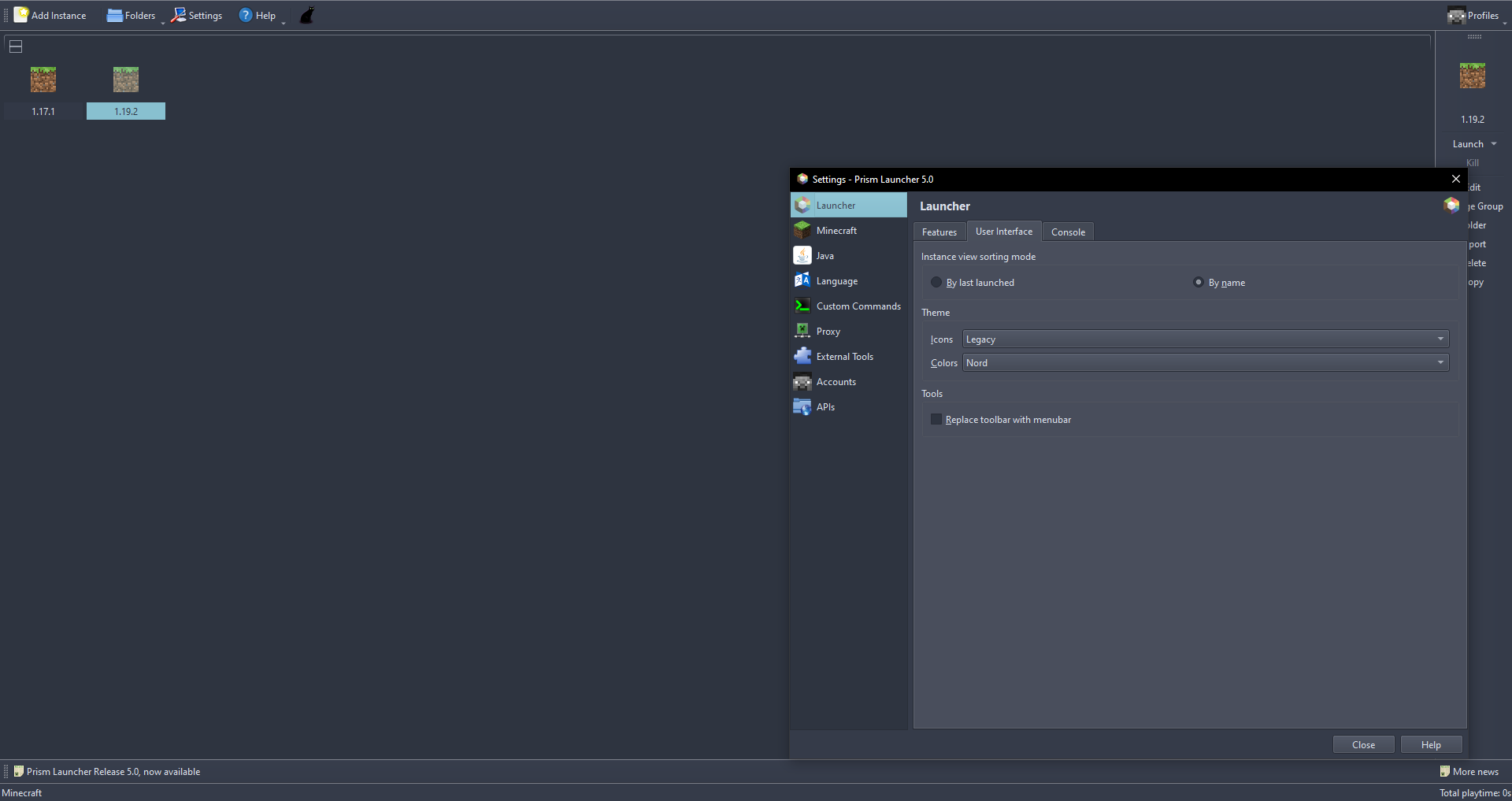Click the More news link
1512x801 pixels.
(x=1476, y=772)
